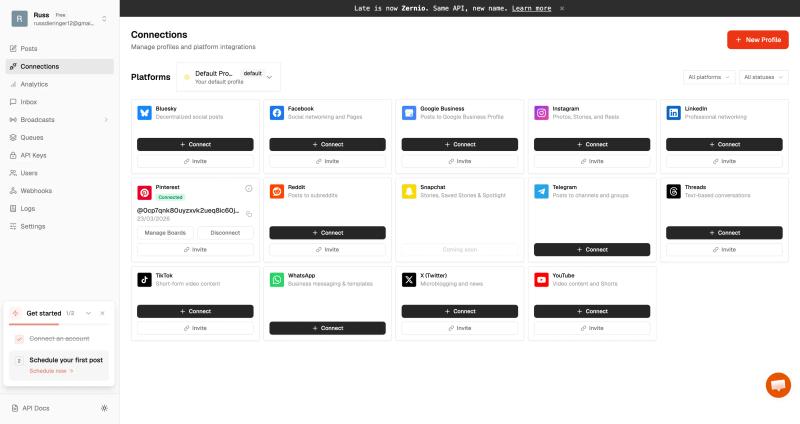Connect a Google Business account
The image size is (800, 424).
[x=460, y=144]
